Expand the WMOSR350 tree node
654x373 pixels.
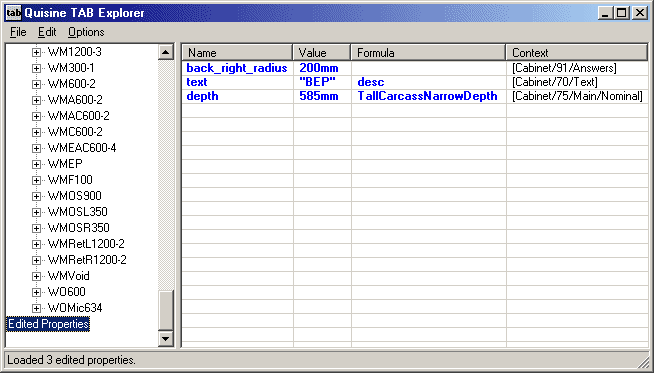[36, 228]
